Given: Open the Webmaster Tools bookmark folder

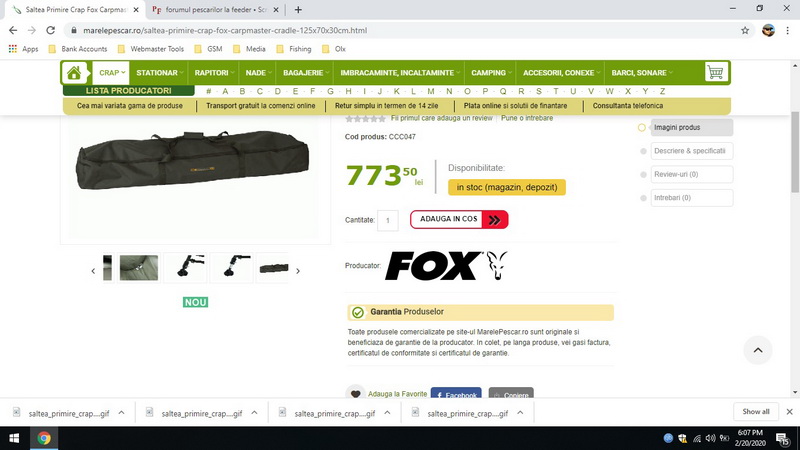Looking at the screenshot, I should tap(151, 49).
